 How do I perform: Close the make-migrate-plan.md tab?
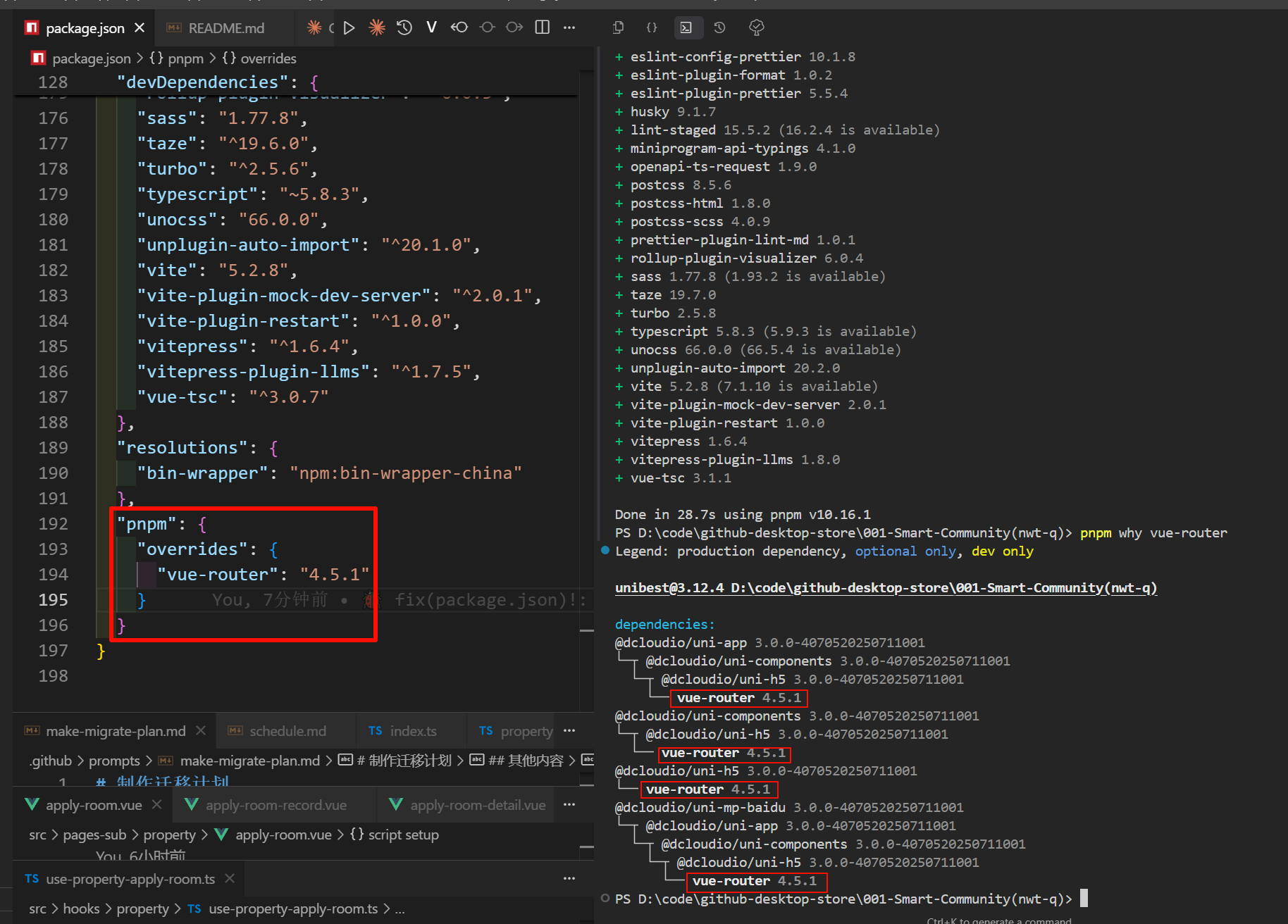pos(201,730)
